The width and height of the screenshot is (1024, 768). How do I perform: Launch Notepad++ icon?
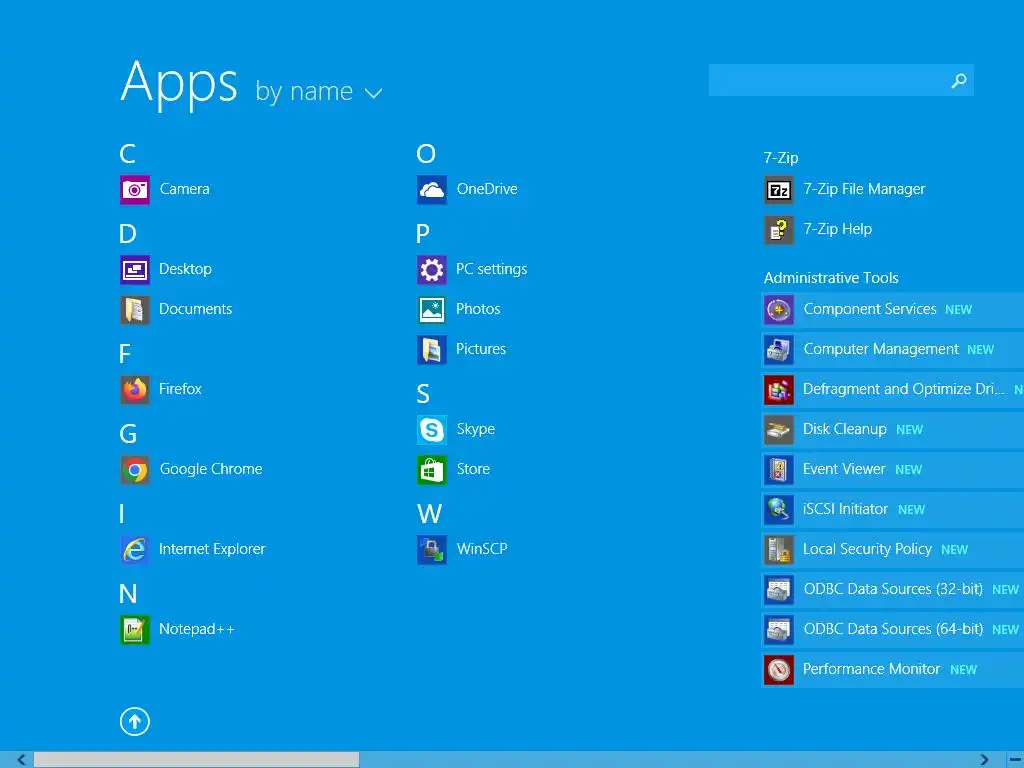click(x=135, y=630)
